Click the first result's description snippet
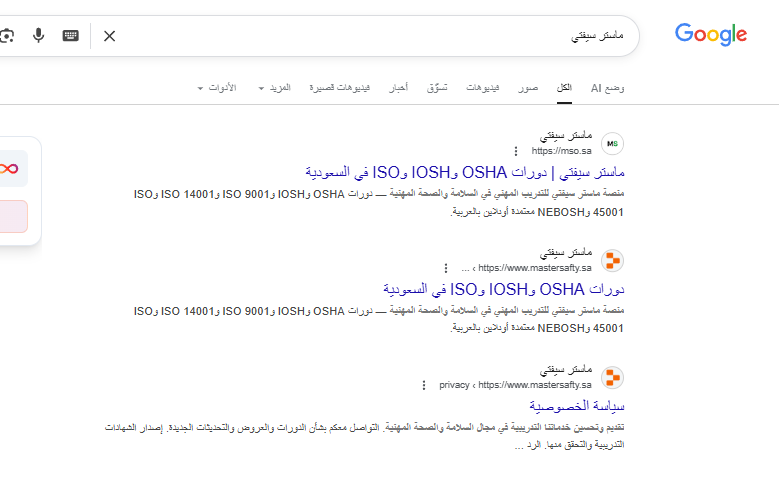This screenshot has width=779, height=477. pos(379,203)
